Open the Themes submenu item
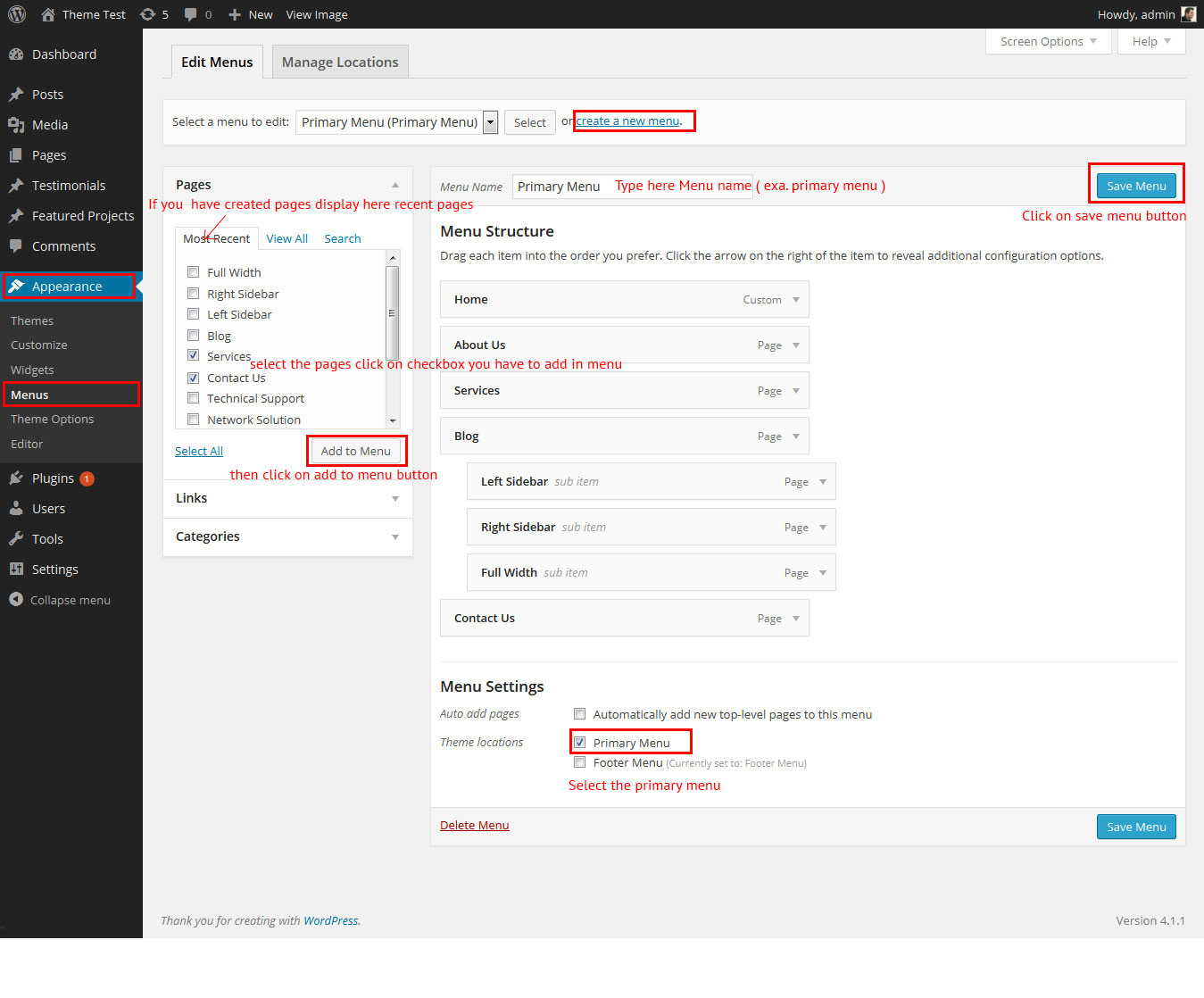 click(x=32, y=320)
